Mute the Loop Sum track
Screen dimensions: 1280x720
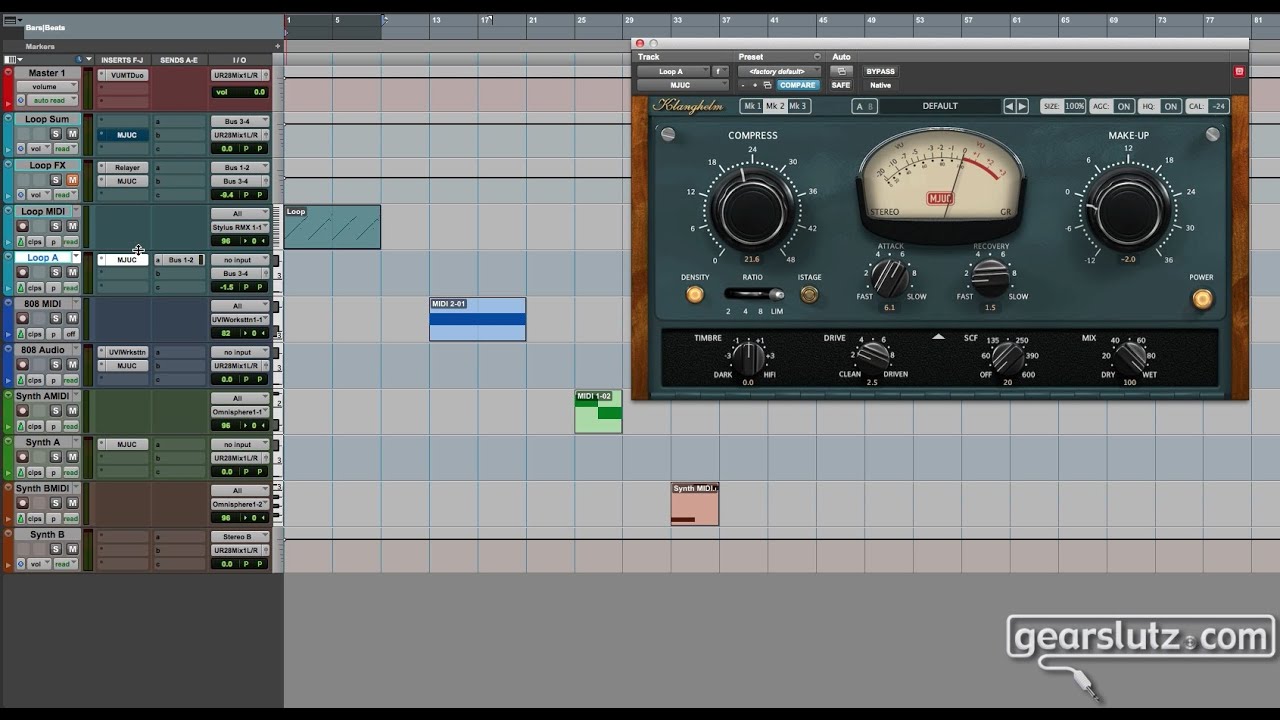(x=72, y=134)
